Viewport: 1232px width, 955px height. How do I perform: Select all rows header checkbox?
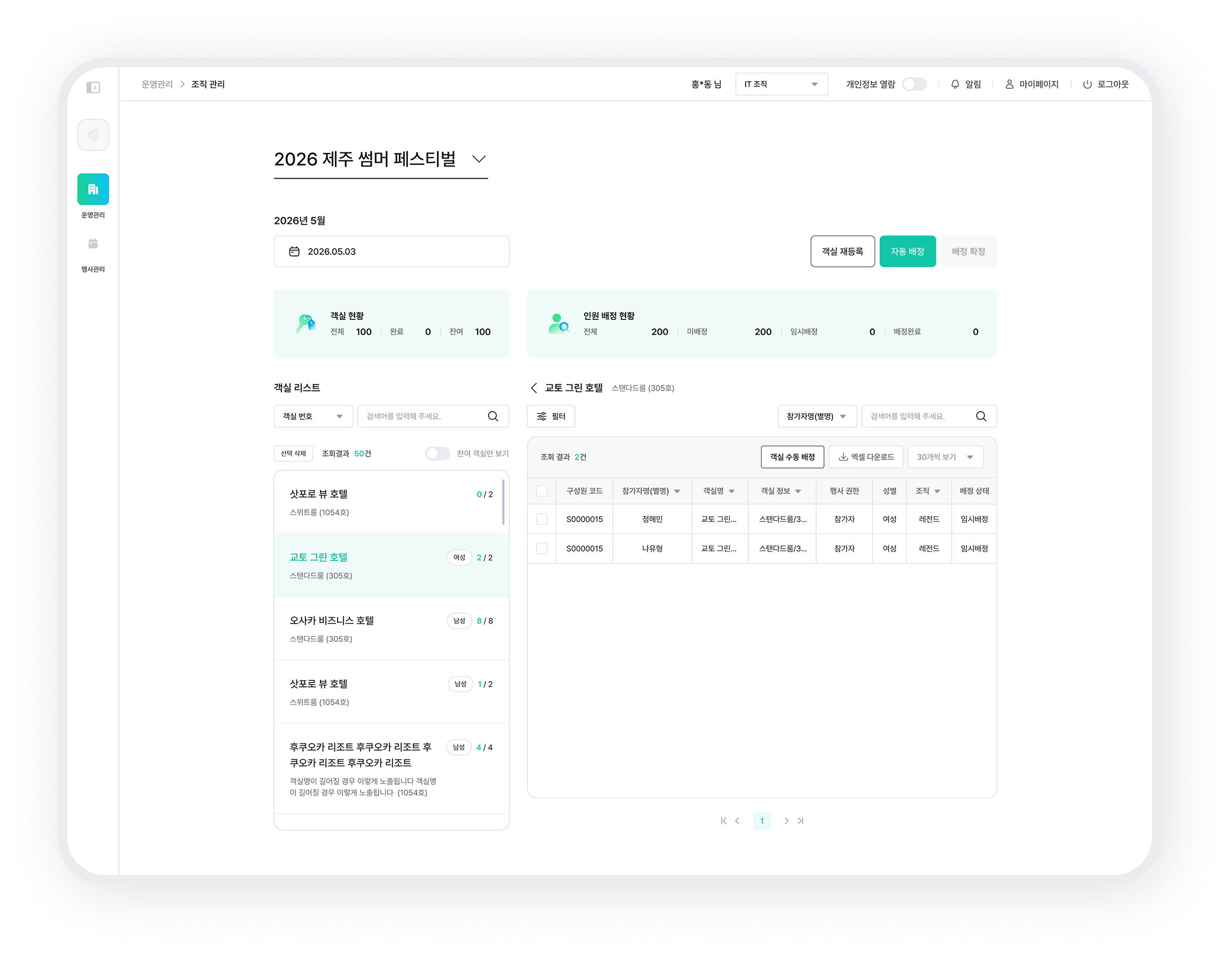[541, 491]
